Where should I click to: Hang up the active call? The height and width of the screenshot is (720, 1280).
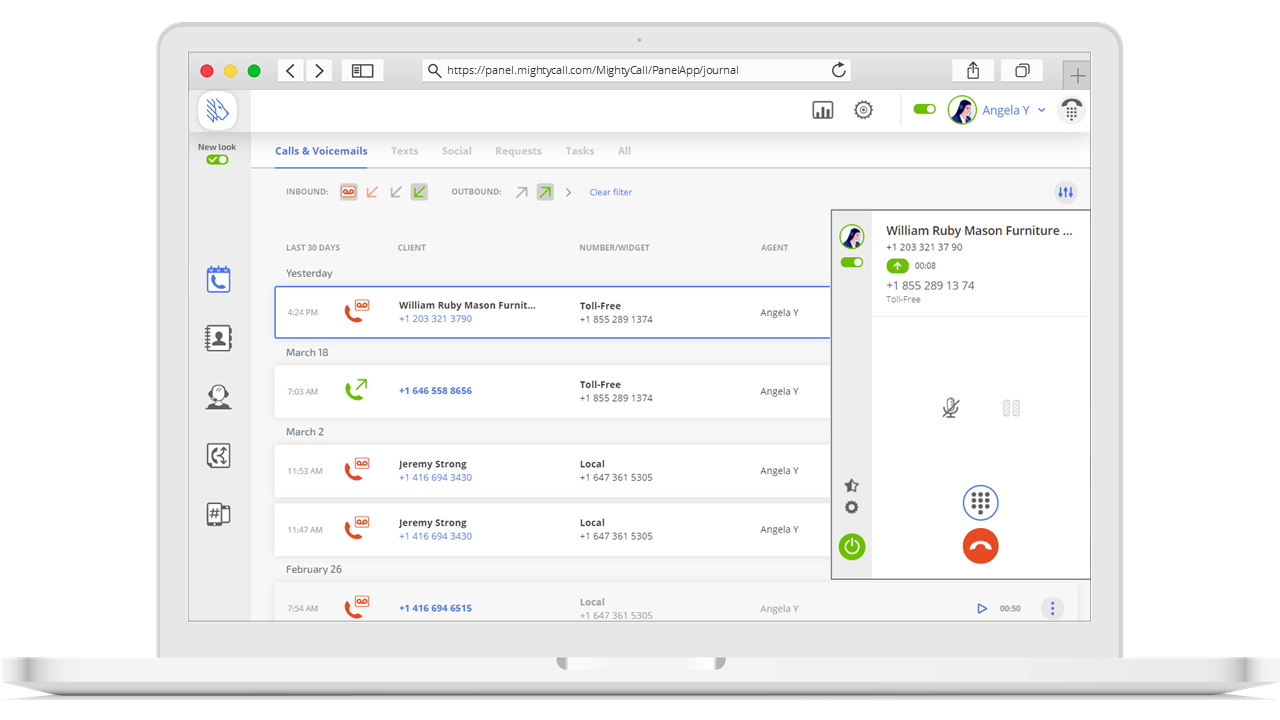coord(980,545)
